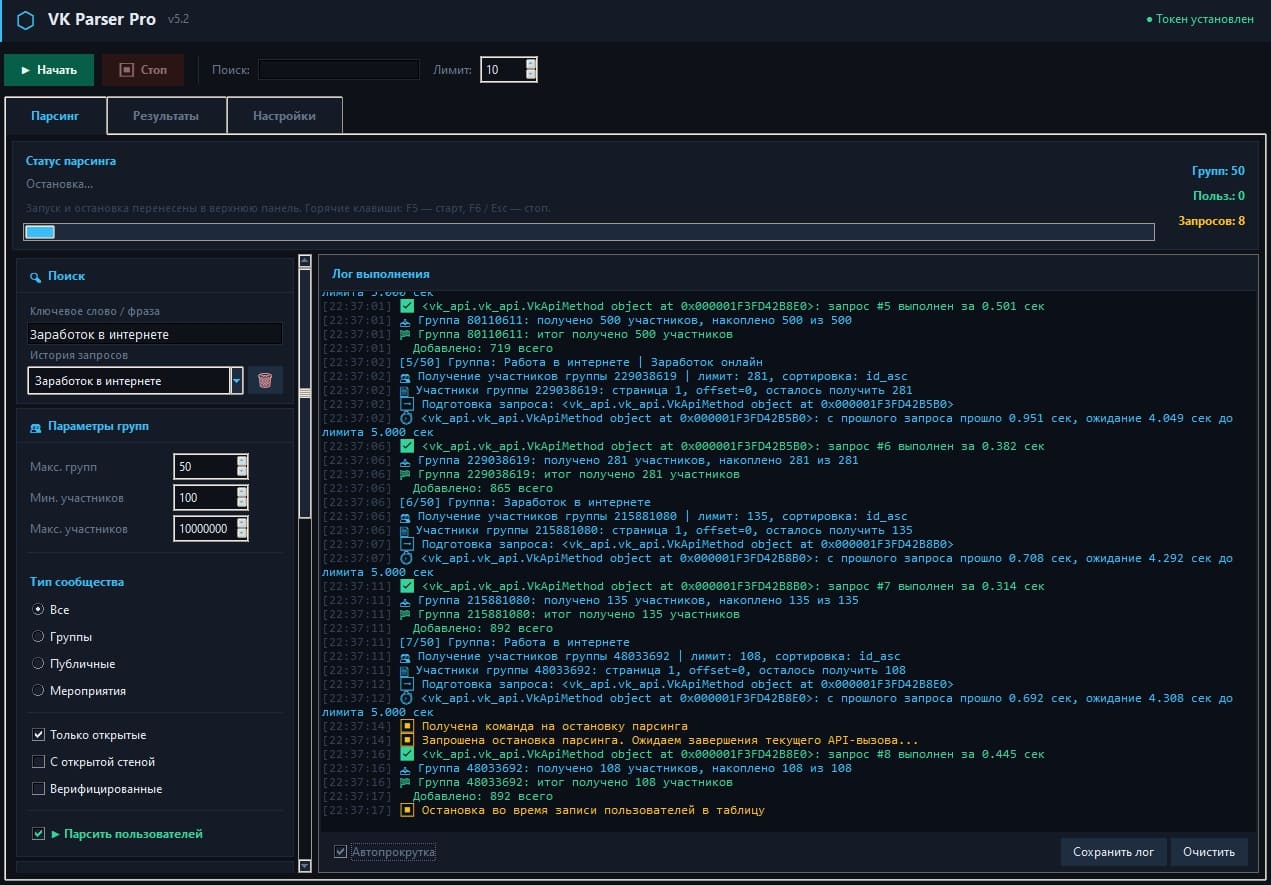This screenshot has height=885, width=1271.
Task: Click log line 'Добавлено: 865 всего'
Action: pos(482,488)
